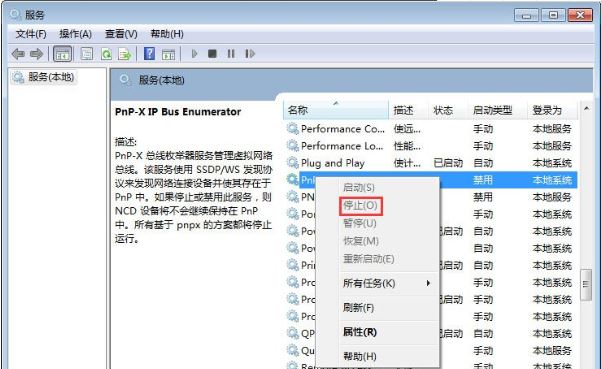The height and width of the screenshot is (369, 601).
Task: Open the 文件(F) menu
Action: click(x=31, y=34)
